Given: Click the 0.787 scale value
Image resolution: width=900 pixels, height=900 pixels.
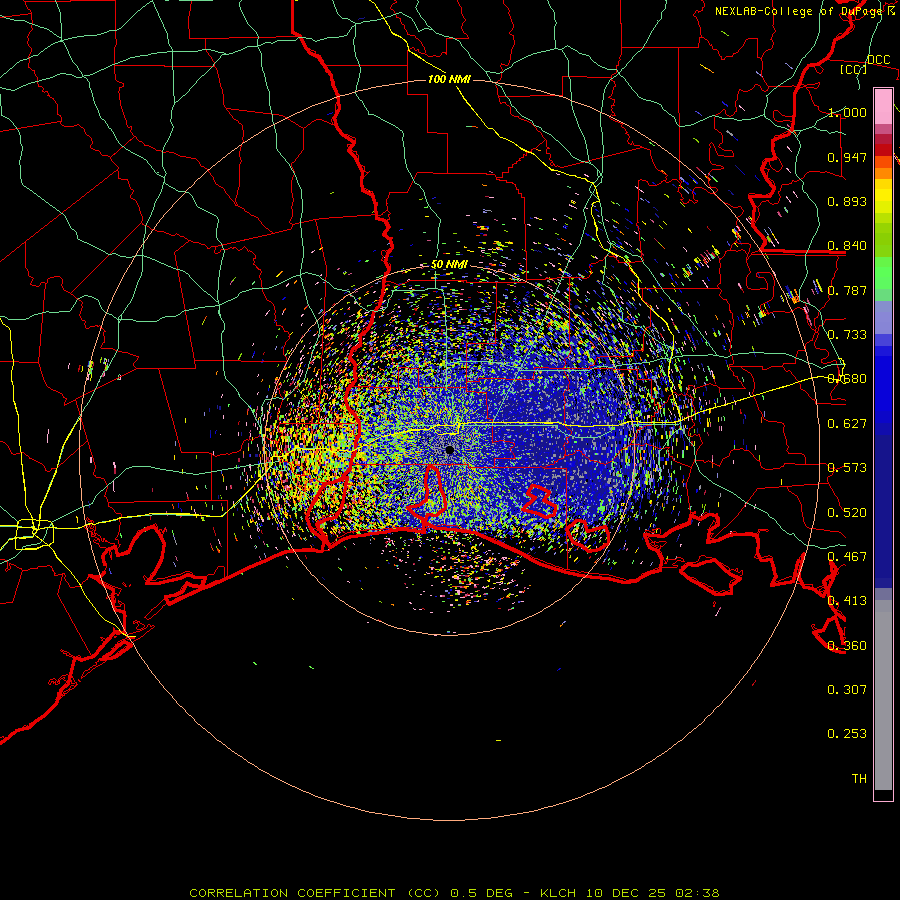Looking at the screenshot, I should tap(847, 290).
